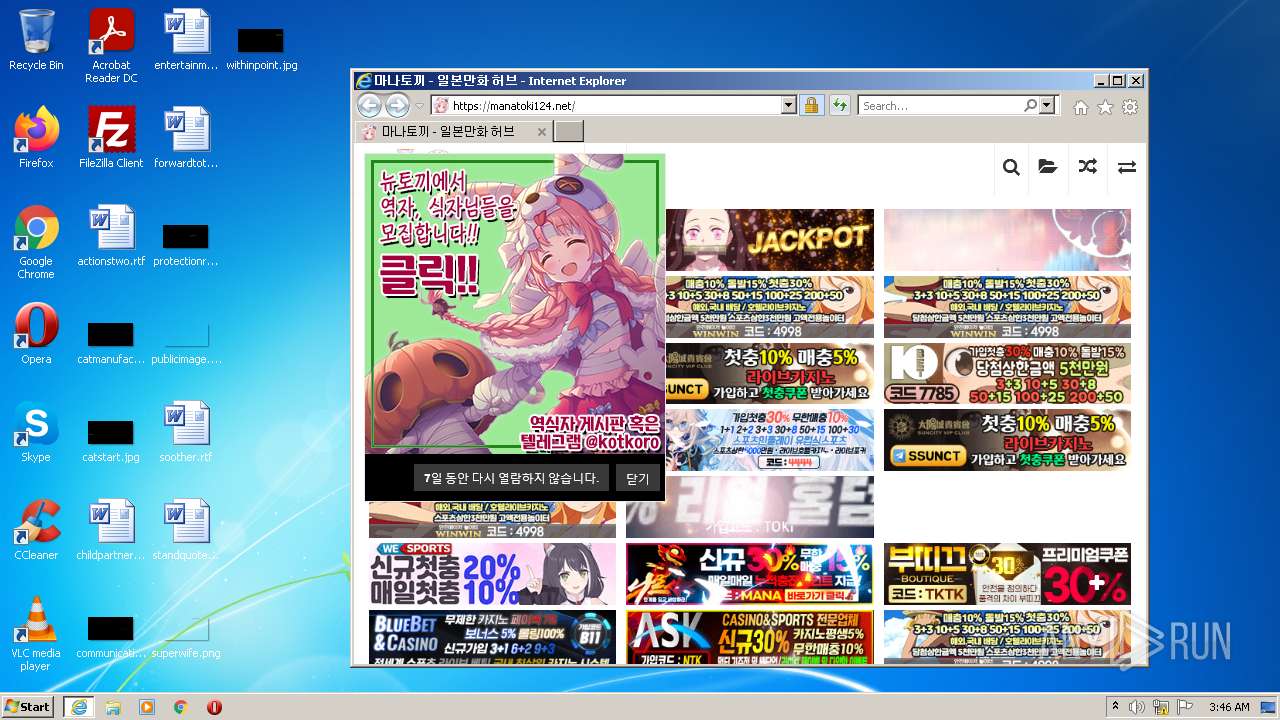This screenshot has height=720, width=1280.
Task: Click the Internet Explorer taskbar icon
Action: click(x=78, y=707)
